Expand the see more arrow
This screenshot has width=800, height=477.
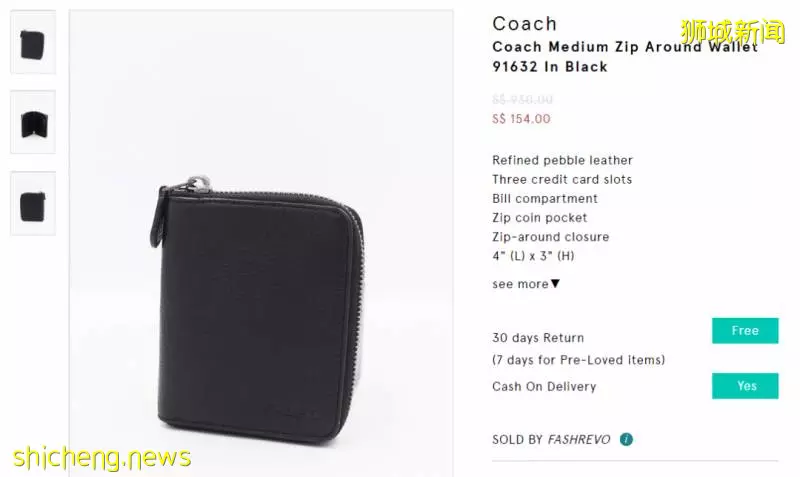555,283
